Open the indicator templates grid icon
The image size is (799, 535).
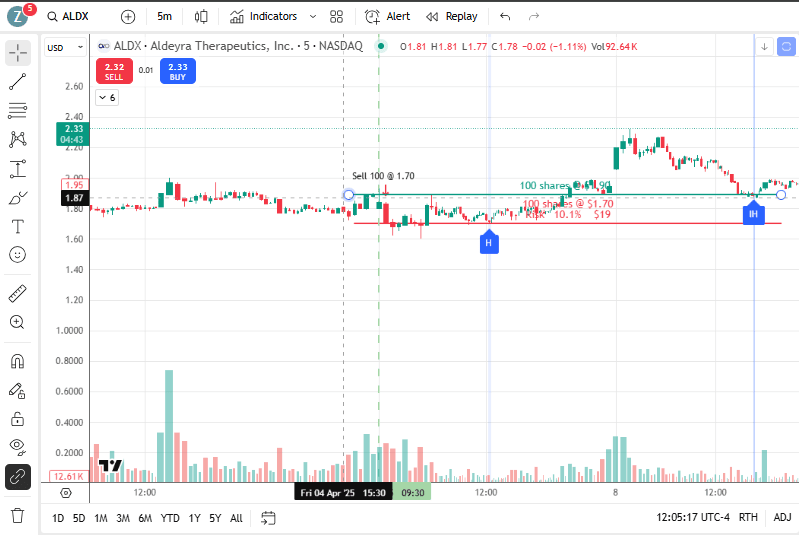[x=336, y=17]
